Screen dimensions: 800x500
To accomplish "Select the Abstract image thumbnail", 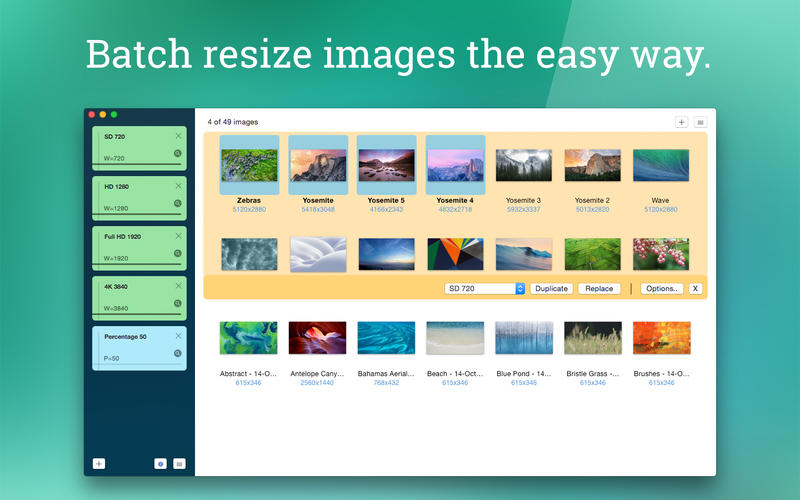I will pos(248,338).
